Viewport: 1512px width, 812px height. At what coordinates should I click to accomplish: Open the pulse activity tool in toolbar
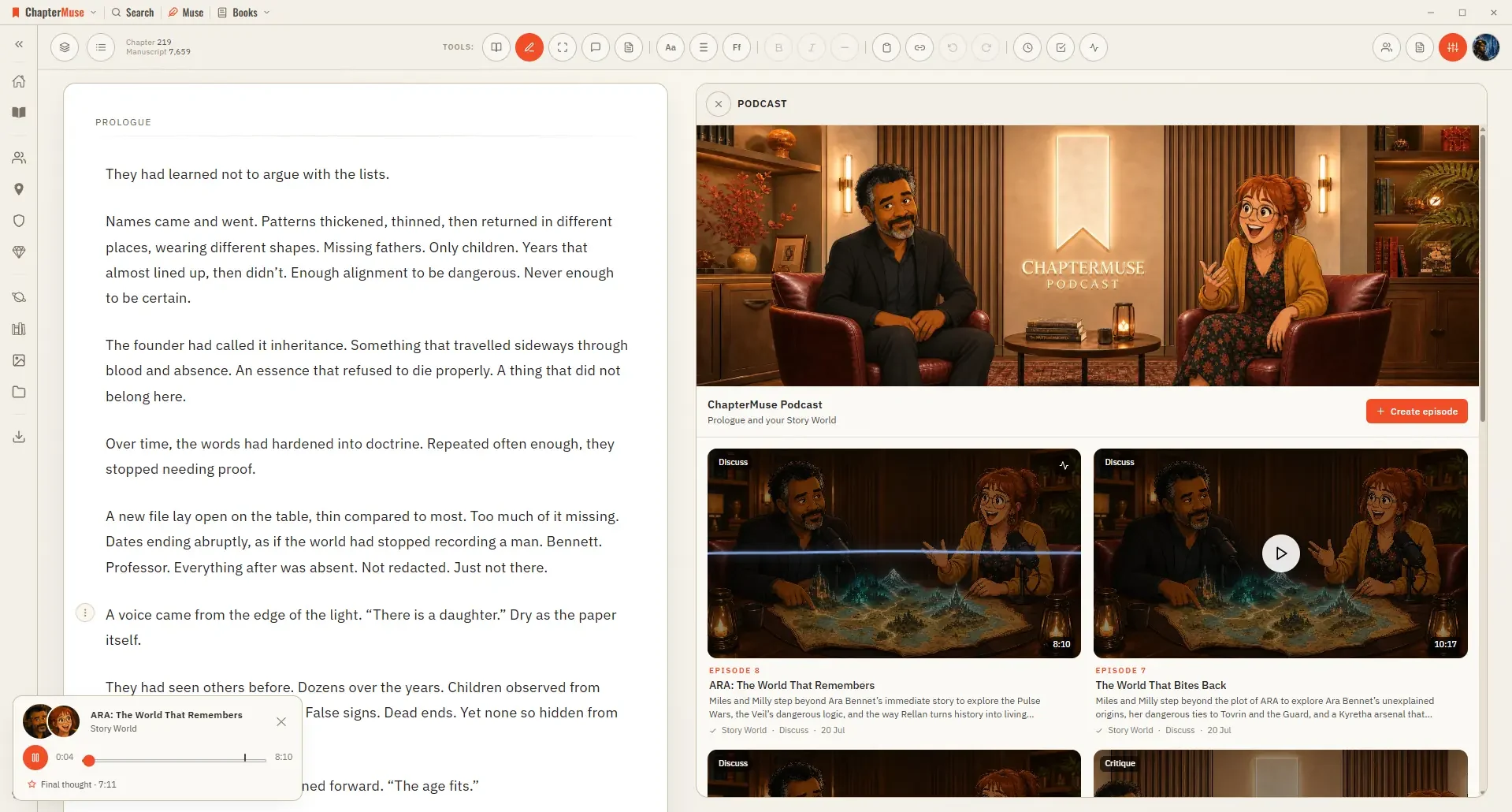pos(1094,47)
